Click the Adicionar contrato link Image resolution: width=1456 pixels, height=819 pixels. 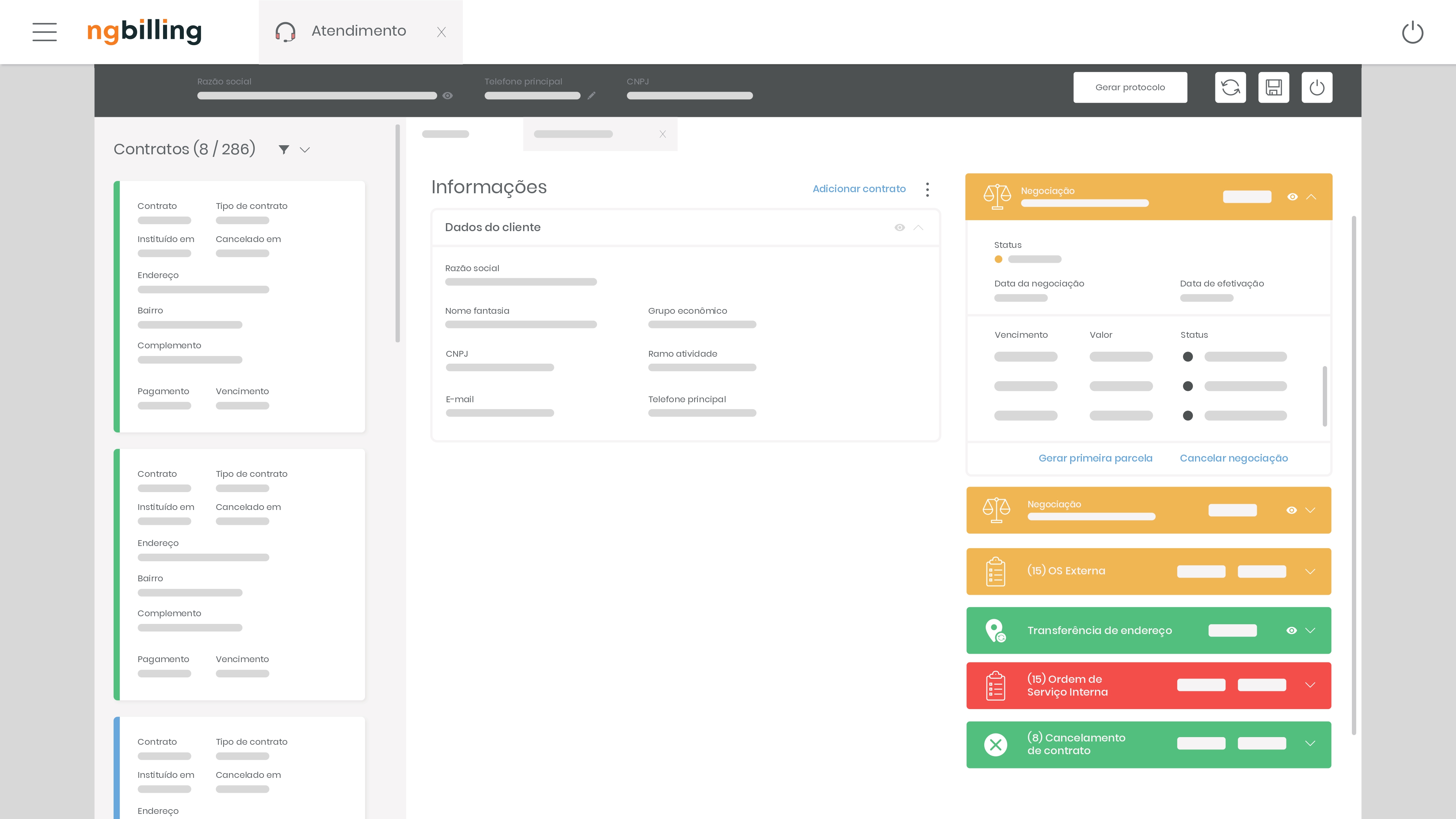tap(859, 189)
